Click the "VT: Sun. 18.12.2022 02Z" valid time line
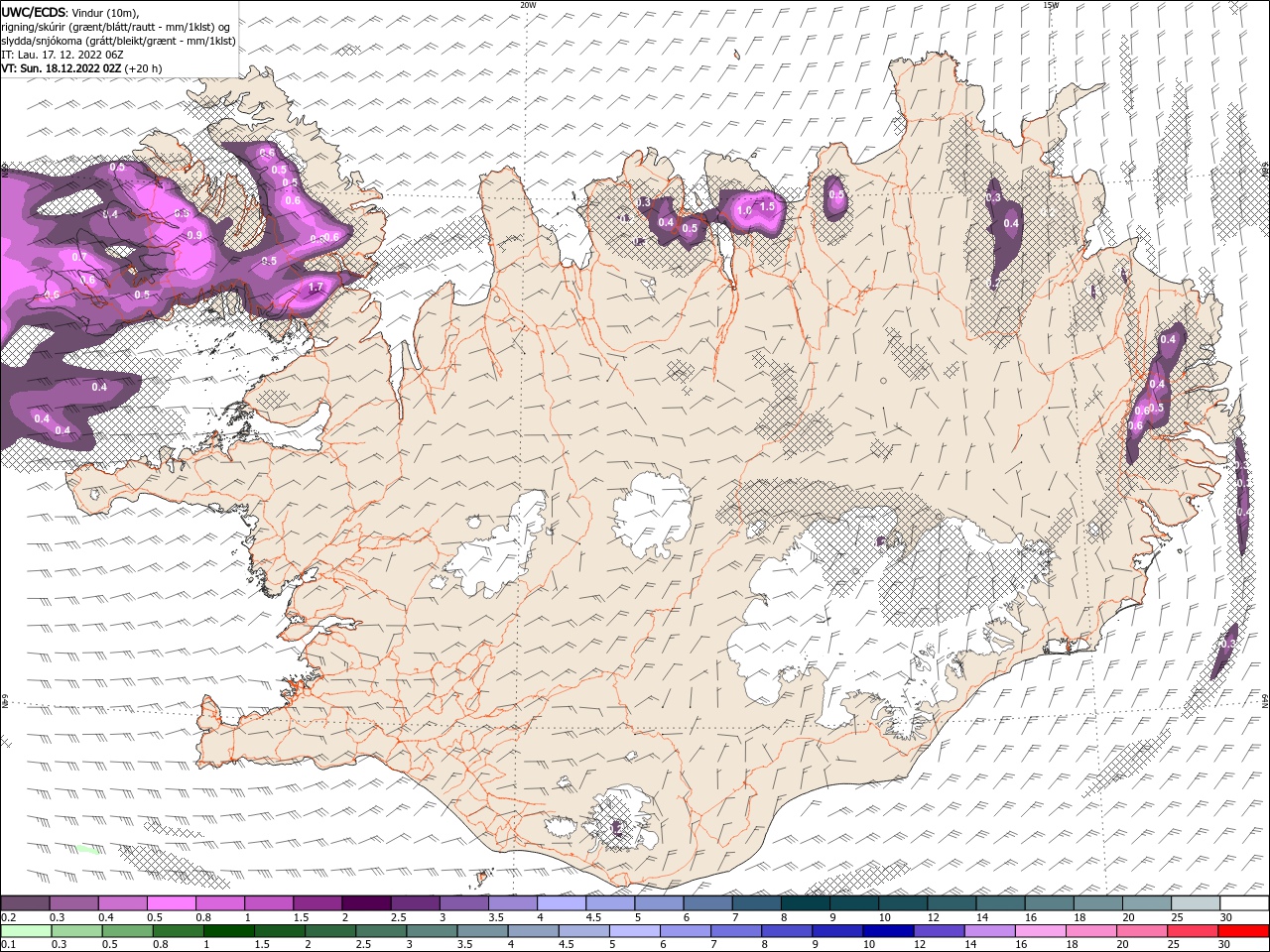Image resolution: width=1270 pixels, height=952 pixels. click(61, 68)
